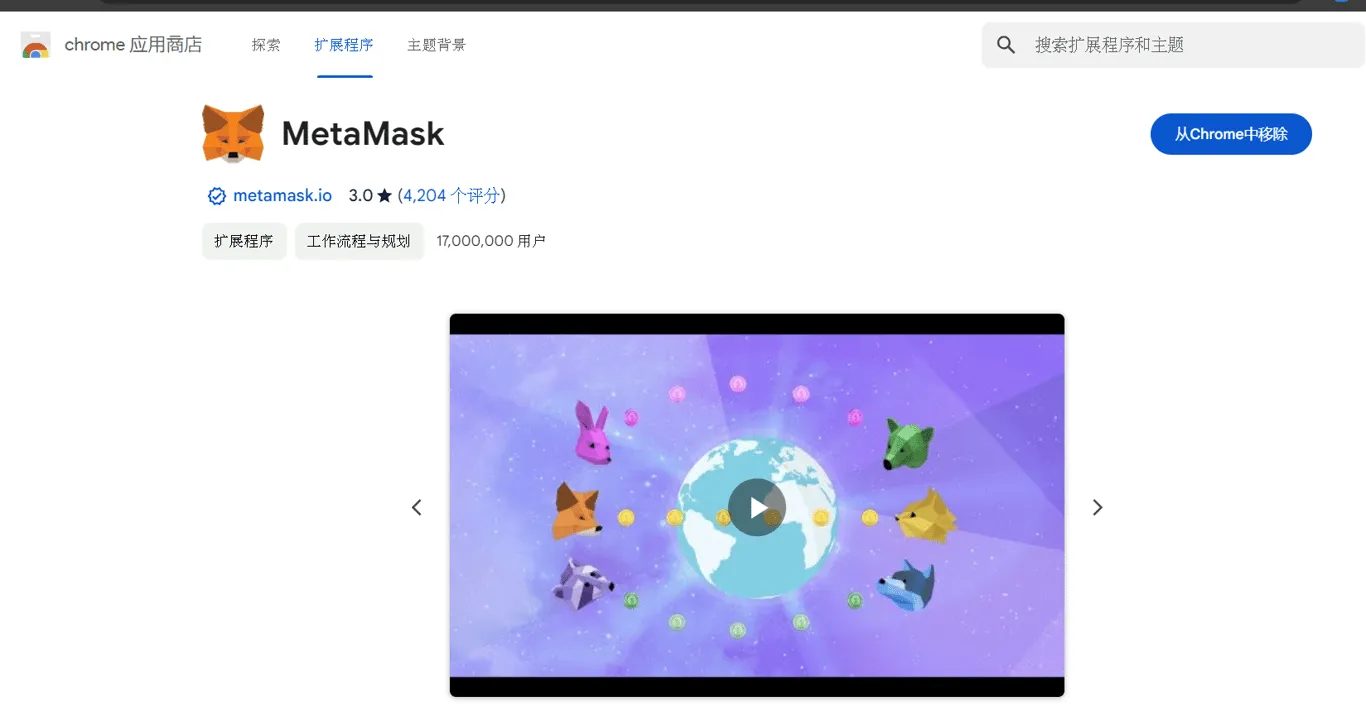This screenshot has height=711, width=1366.
Task: Play the MetaMask promo video
Action: pyautogui.click(x=757, y=507)
